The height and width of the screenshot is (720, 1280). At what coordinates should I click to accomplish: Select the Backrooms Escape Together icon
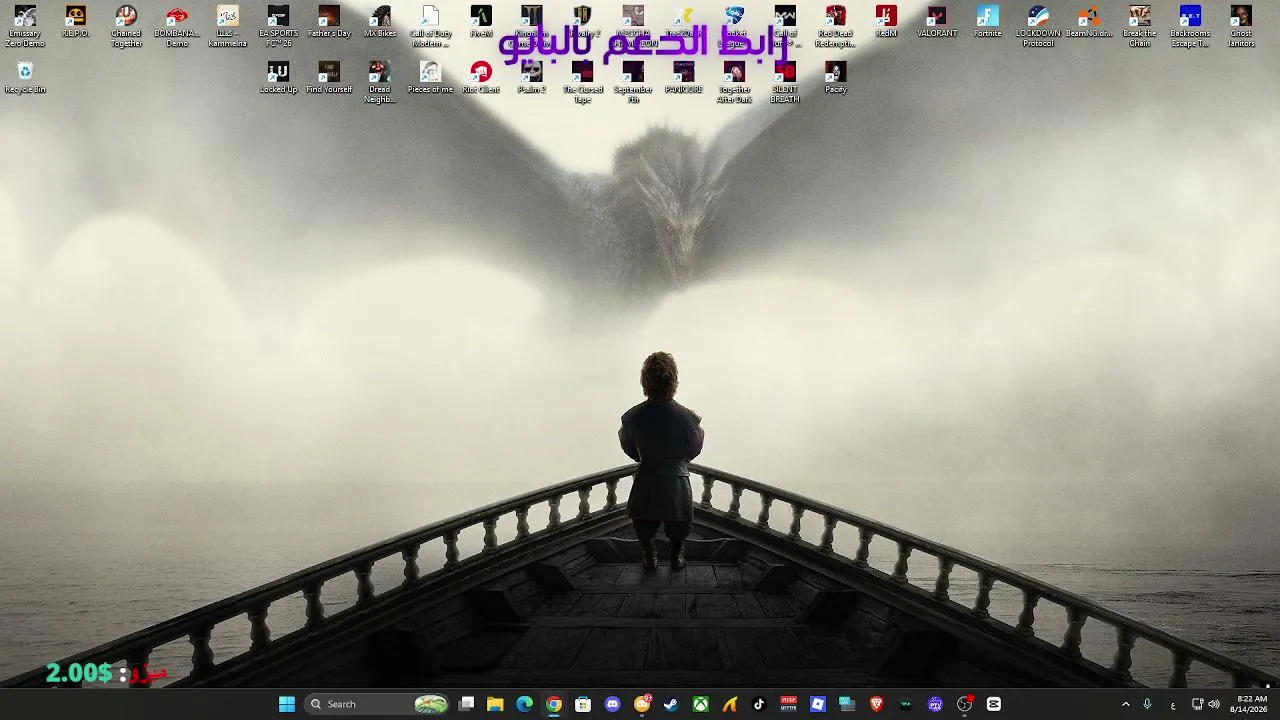pyautogui.click(x=1190, y=27)
